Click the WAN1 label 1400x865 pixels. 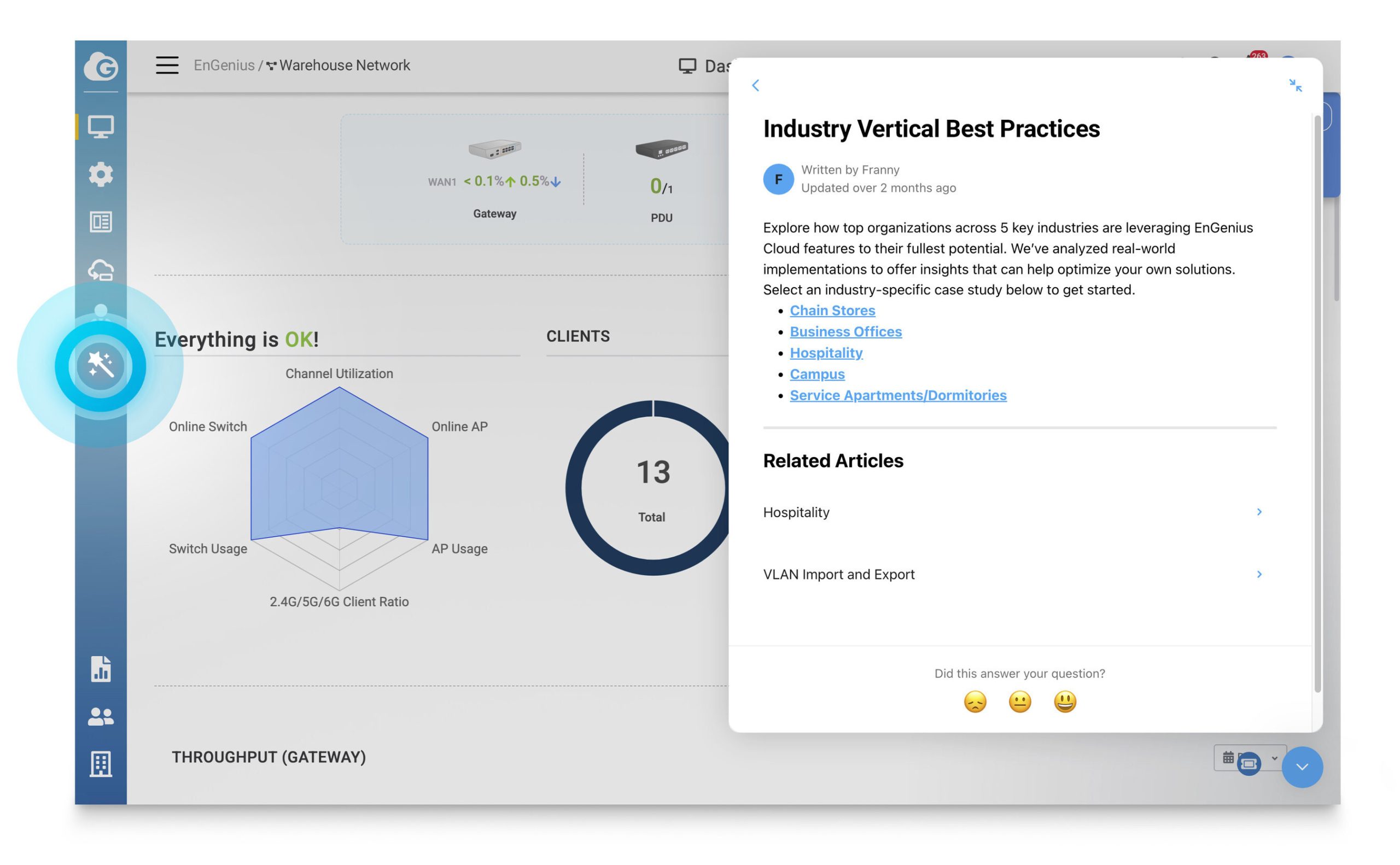[442, 183]
